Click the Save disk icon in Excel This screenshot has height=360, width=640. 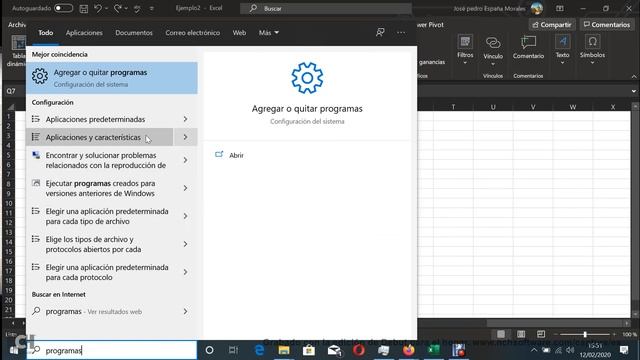click(84, 9)
